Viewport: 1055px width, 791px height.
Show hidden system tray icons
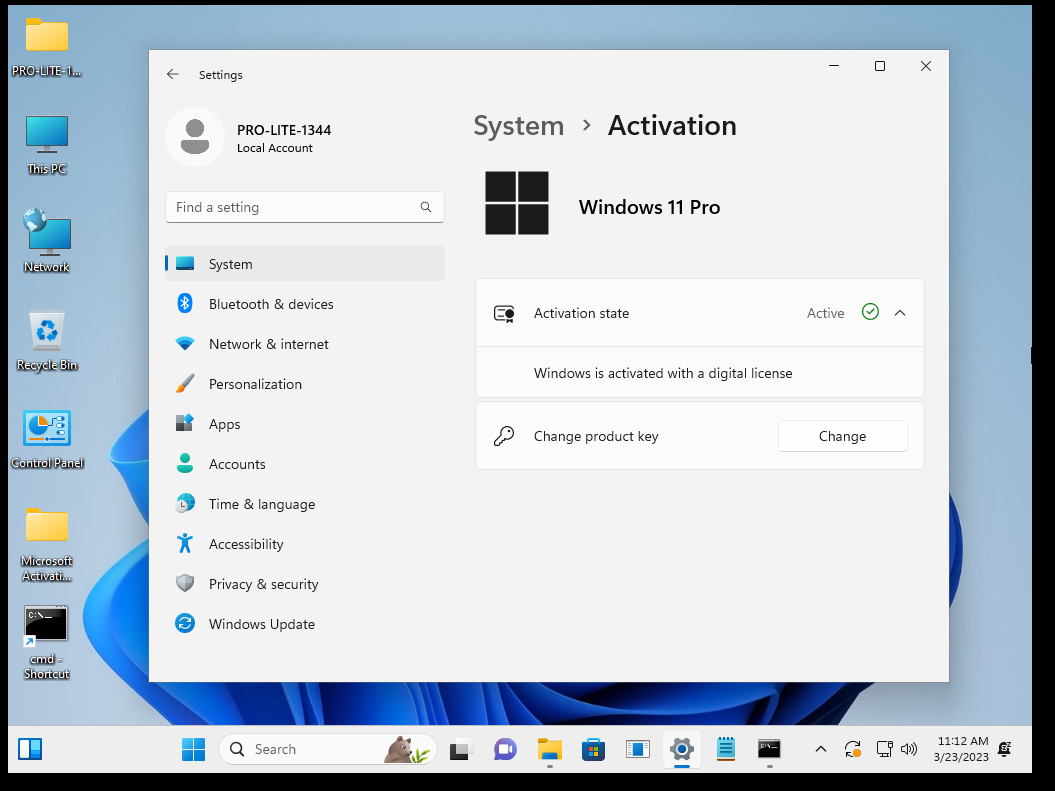pos(821,749)
